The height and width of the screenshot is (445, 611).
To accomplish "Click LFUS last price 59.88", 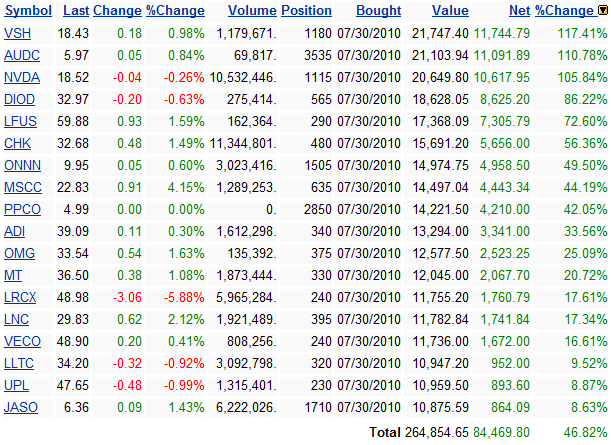I will (73, 122).
